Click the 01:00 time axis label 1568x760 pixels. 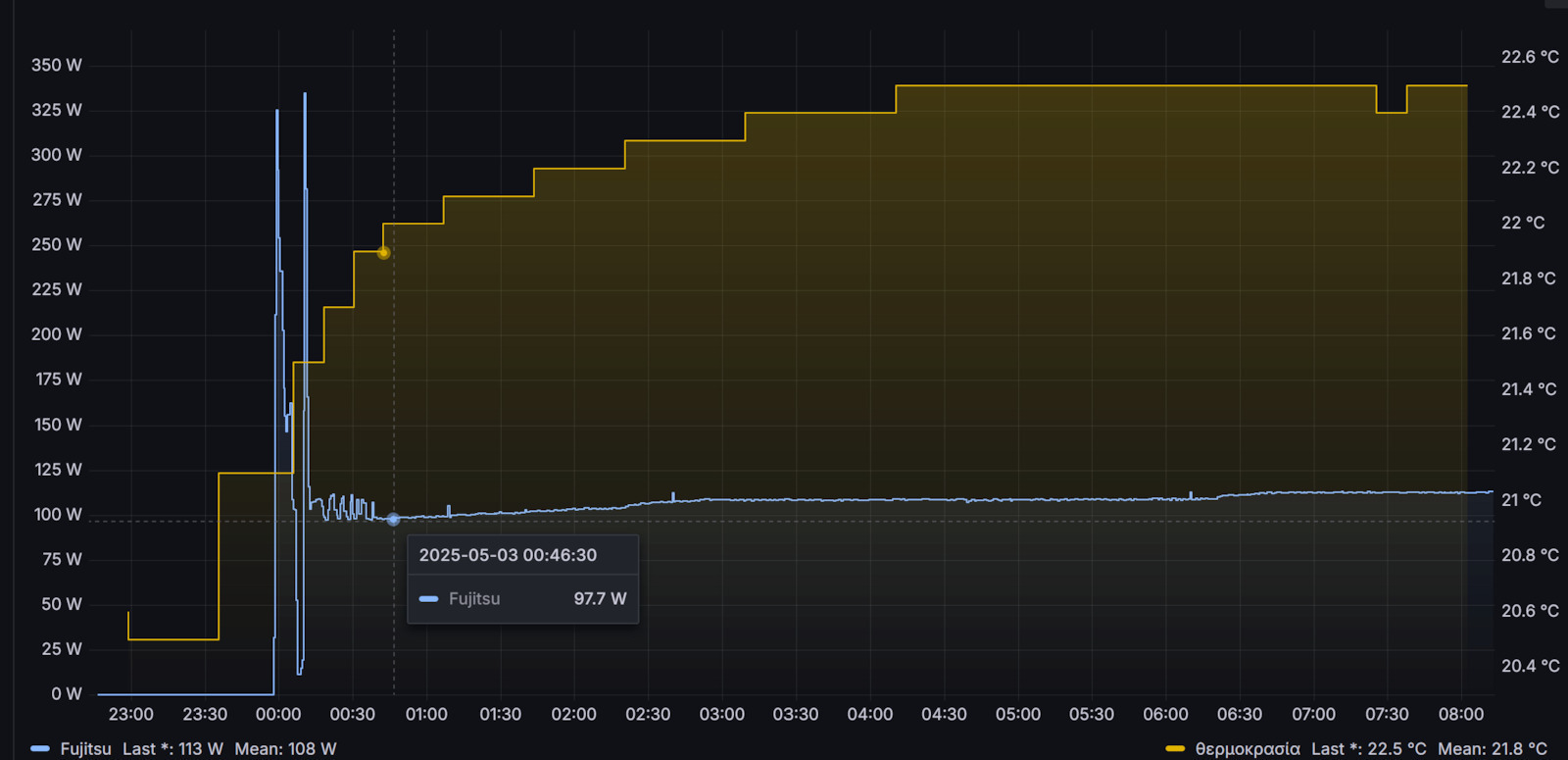tap(426, 714)
